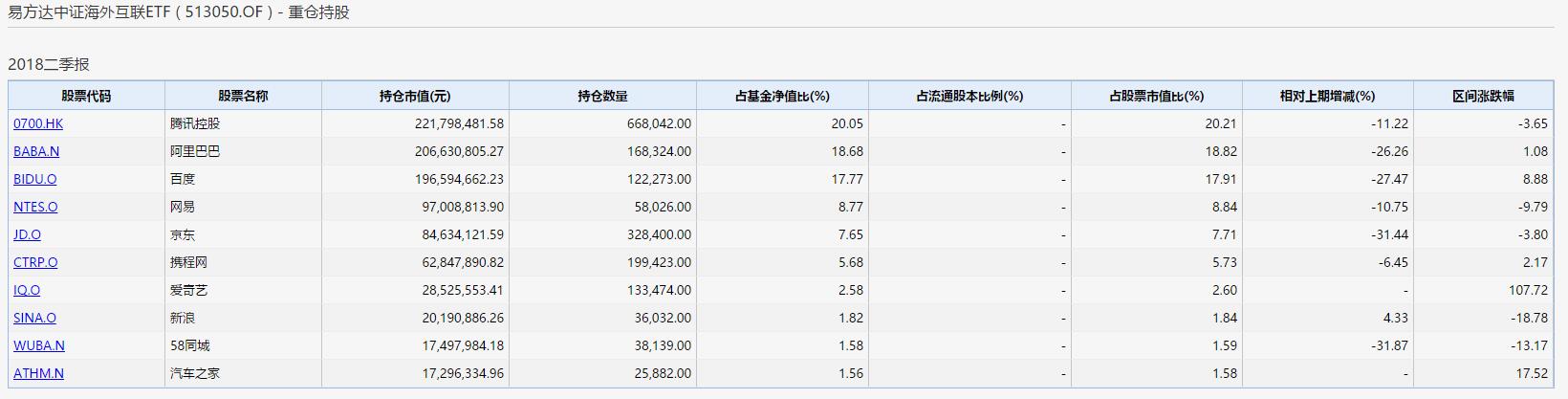Click market value 221,798,481.58
1568x399 pixels.
click(460, 123)
